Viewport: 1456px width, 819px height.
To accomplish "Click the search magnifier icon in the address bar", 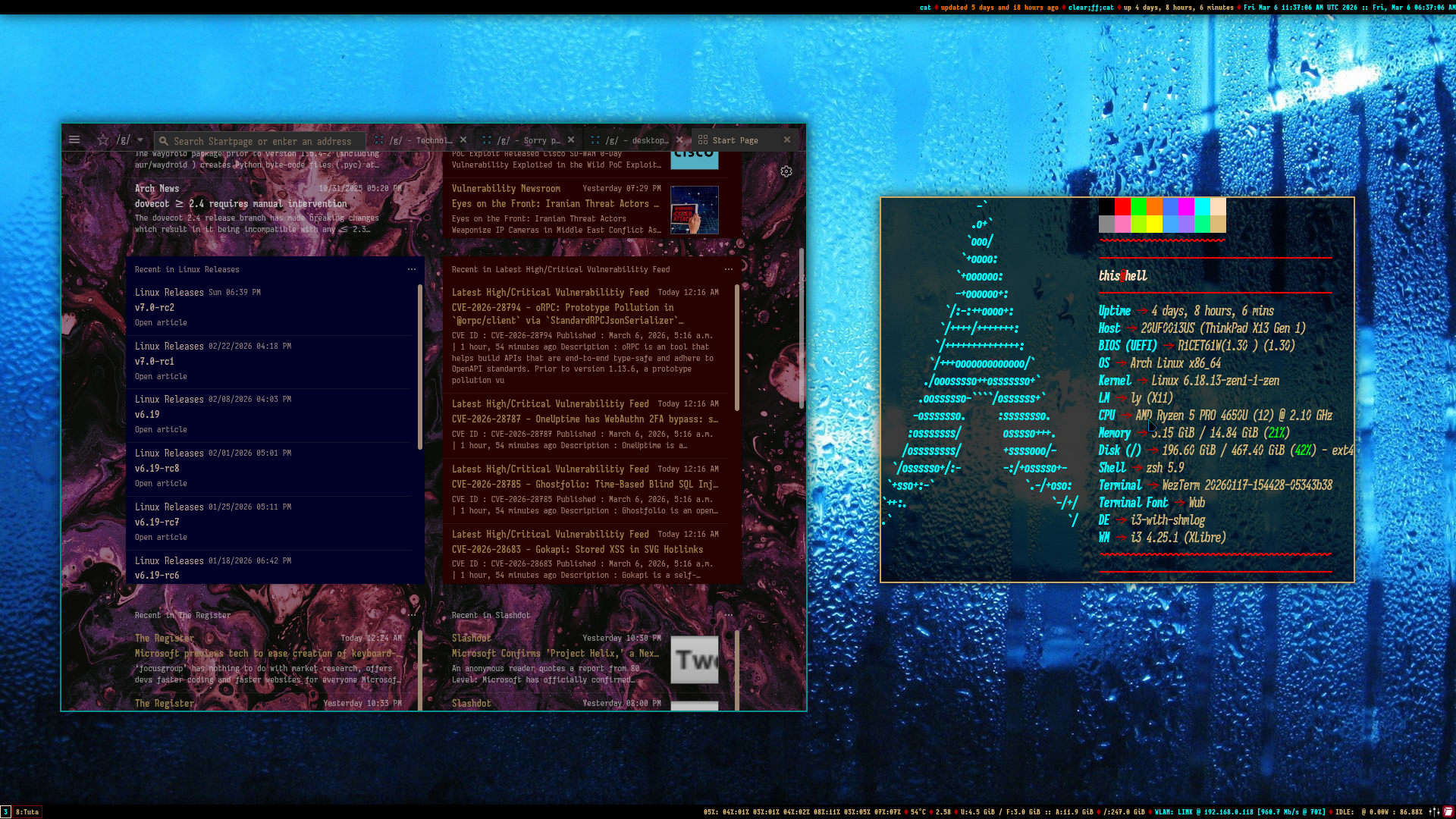I will [164, 140].
